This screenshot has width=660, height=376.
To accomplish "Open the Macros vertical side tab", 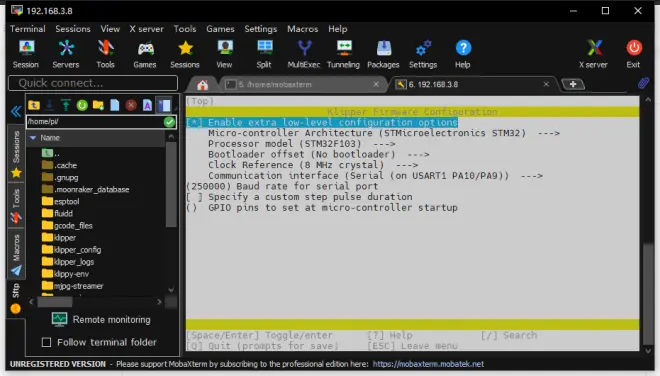I will (16, 254).
